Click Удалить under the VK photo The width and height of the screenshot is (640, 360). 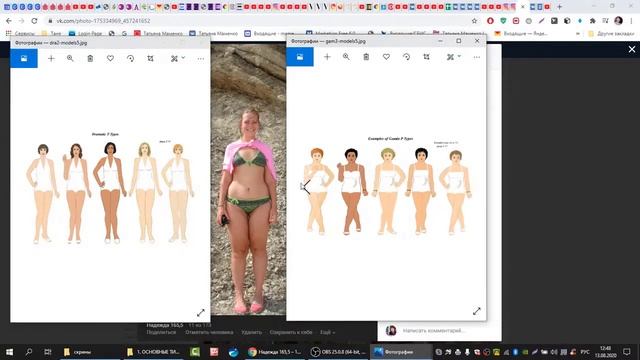(251, 332)
